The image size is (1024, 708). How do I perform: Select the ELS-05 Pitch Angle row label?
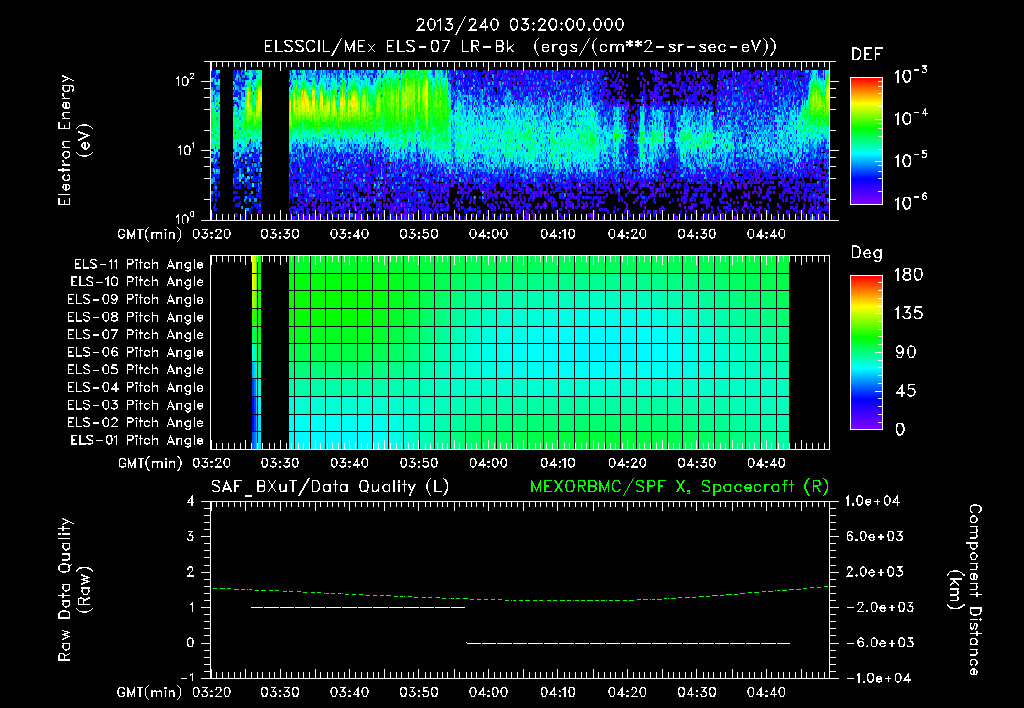click(x=136, y=370)
